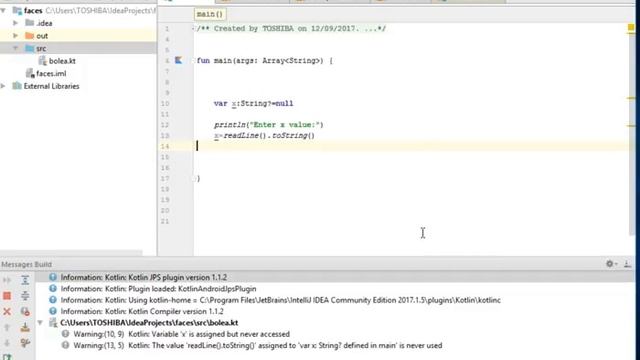
Task: Select the Using kotlin-home information message
Action: point(280,300)
